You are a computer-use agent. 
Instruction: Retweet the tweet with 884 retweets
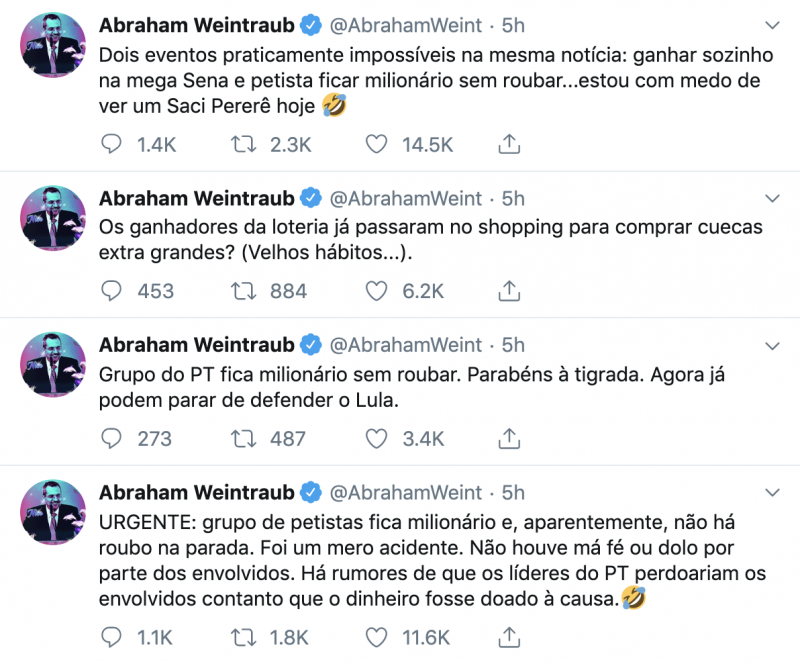[240, 291]
